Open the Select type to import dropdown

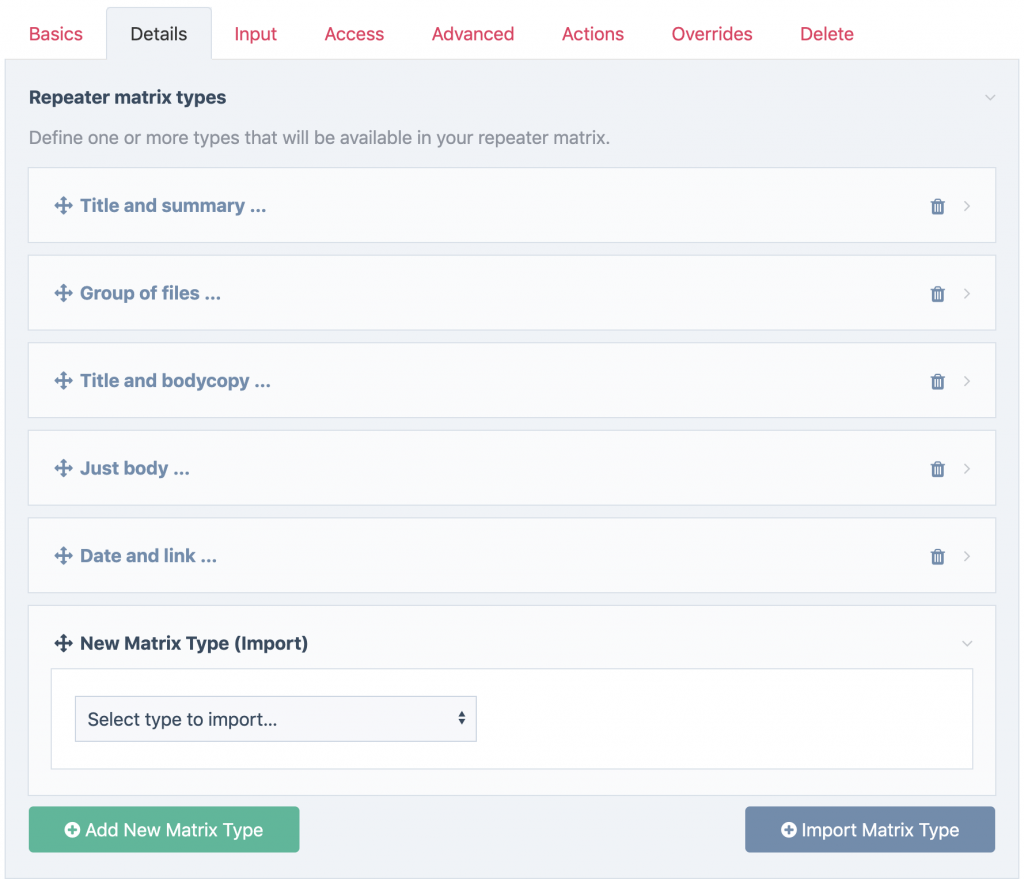pos(276,719)
